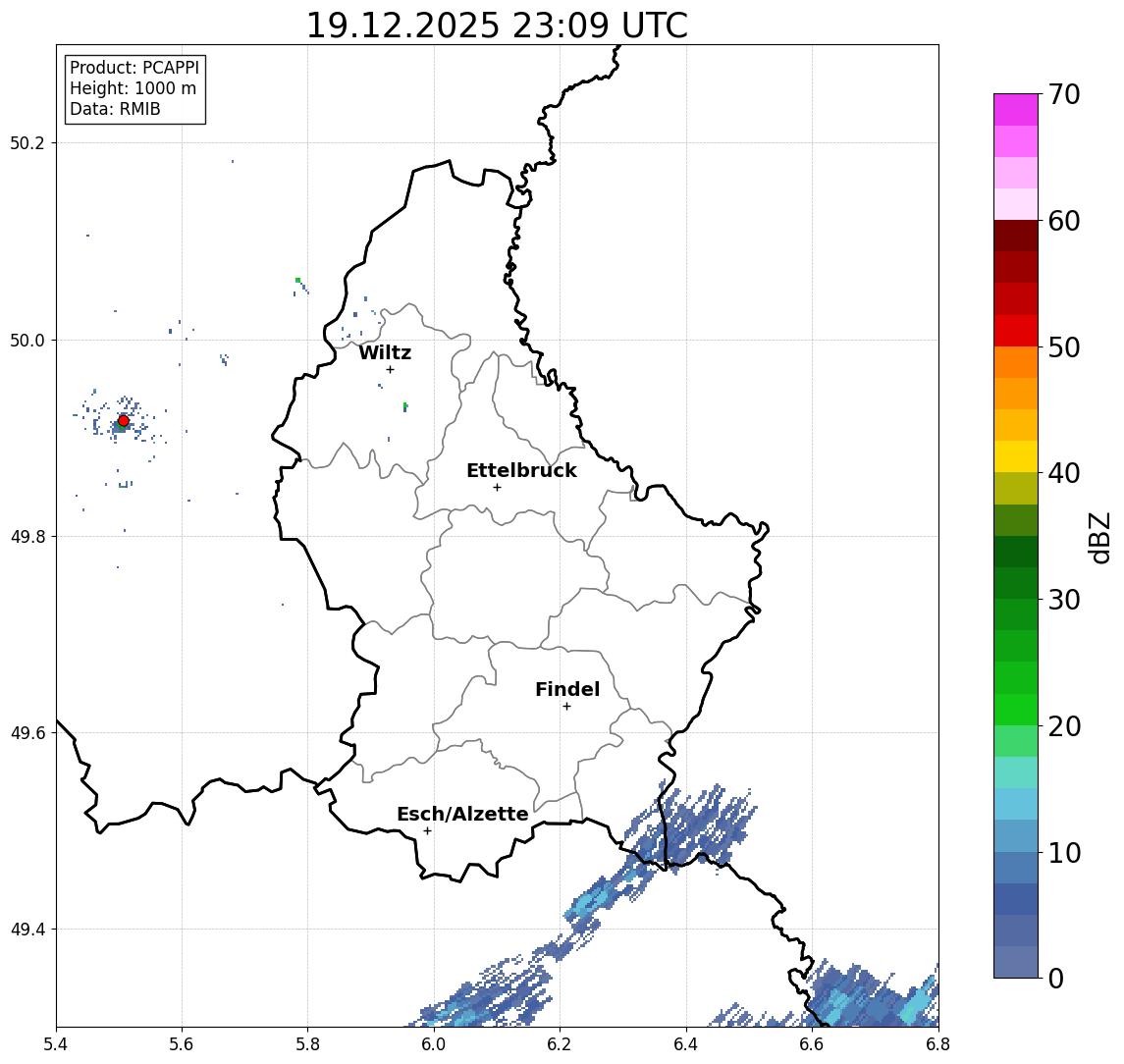The image size is (1124, 1064).
Task: Click the plus marker below Findel
Action: [x=566, y=707]
